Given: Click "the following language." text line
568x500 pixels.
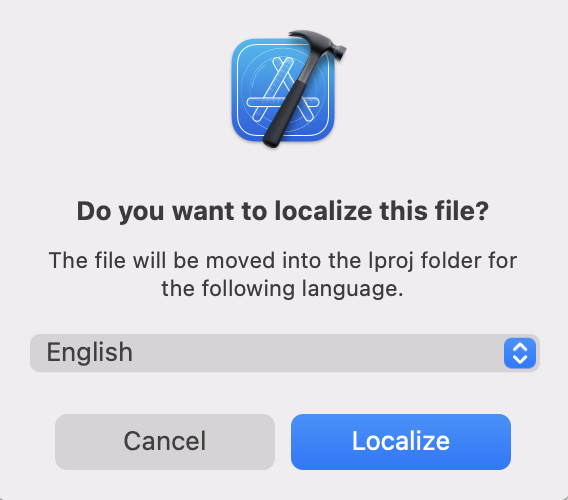Looking at the screenshot, I should [x=282, y=289].
